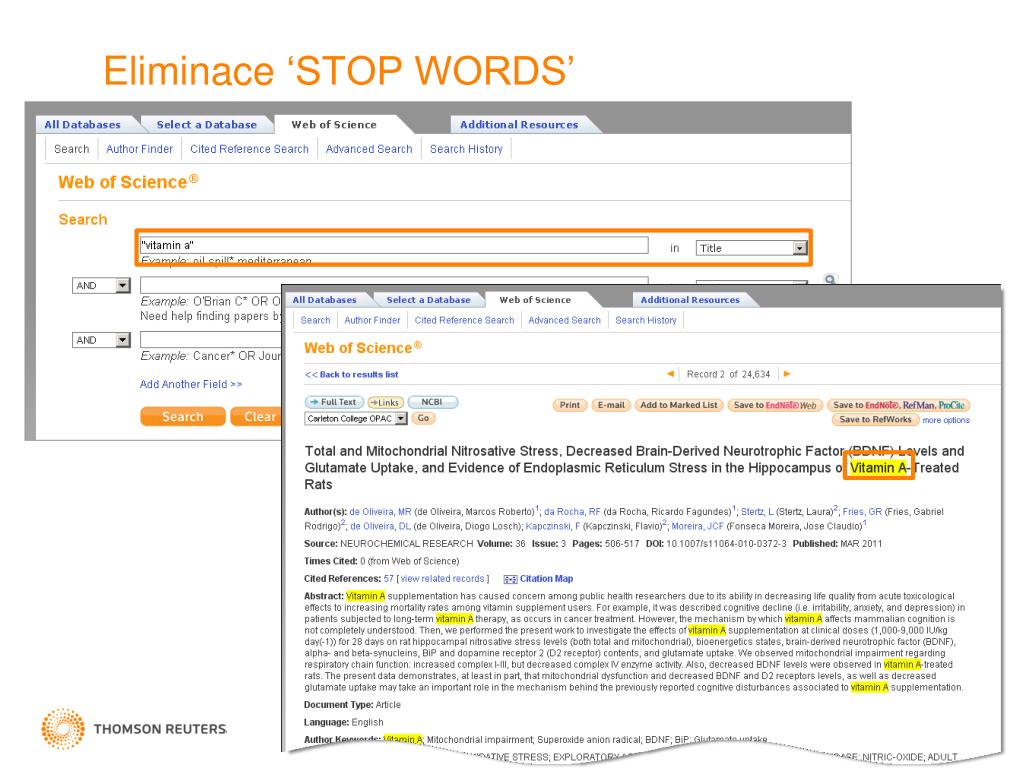Click Search link in record window submenu
Screen dimensions: 1024x768
[315, 320]
